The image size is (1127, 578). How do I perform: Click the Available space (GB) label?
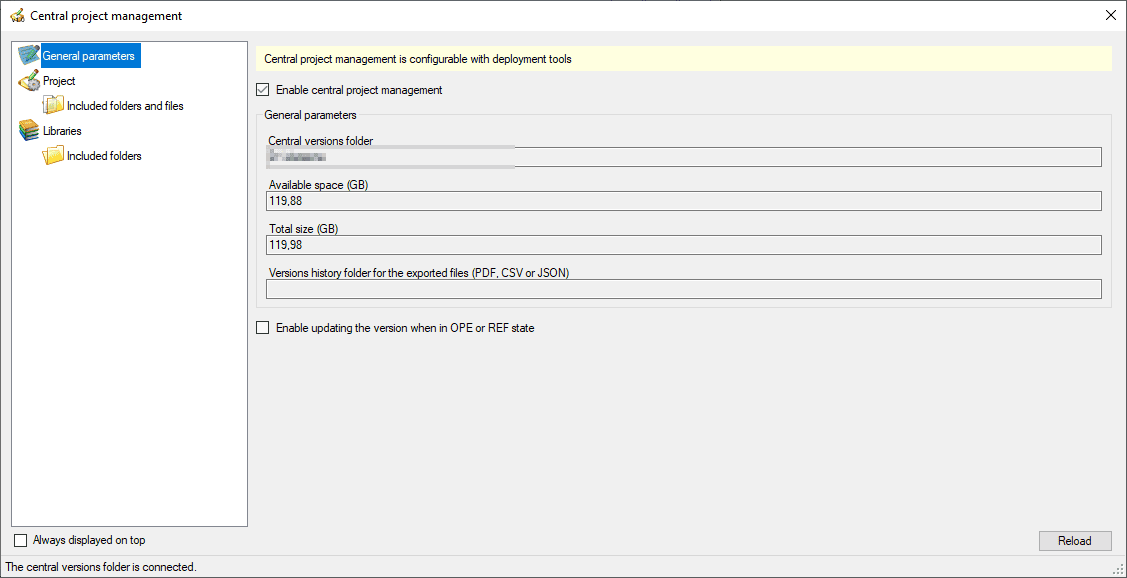pos(318,185)
